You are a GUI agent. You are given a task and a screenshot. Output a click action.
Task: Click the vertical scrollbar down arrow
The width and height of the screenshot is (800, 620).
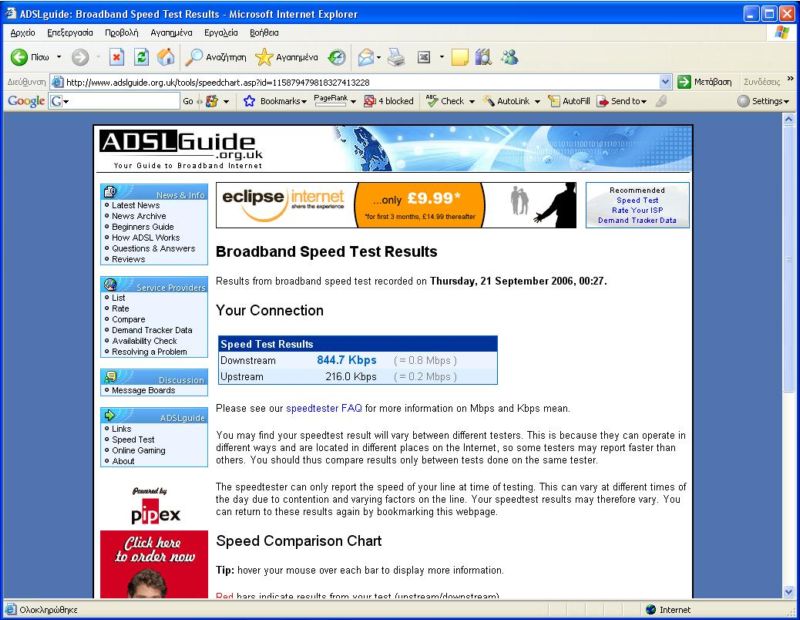coord(789,592)
